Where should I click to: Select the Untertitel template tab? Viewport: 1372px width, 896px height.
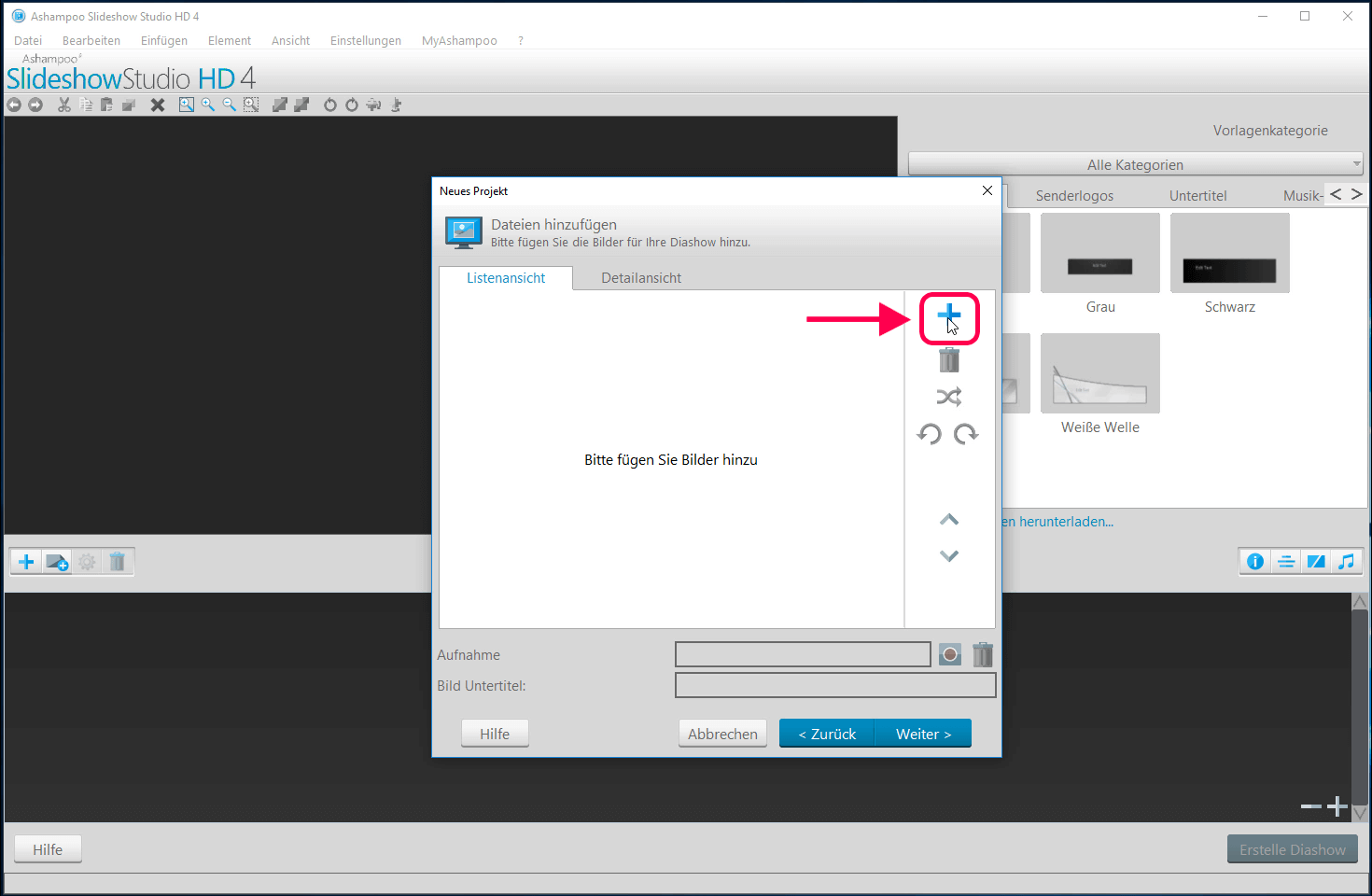[1197, 195]
